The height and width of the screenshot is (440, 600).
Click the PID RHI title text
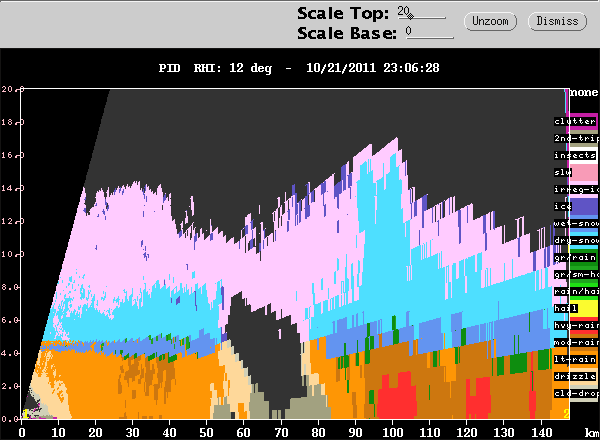click(x=215, y=68)
